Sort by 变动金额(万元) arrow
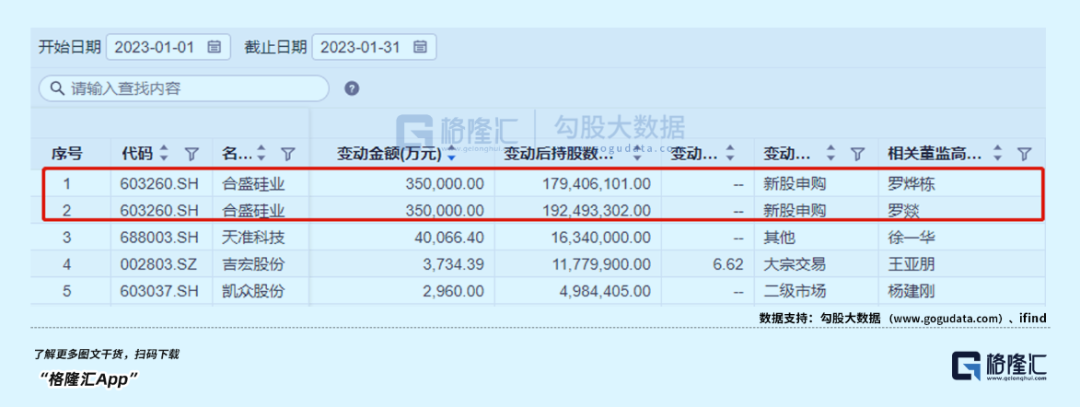 tap(452, 155)
